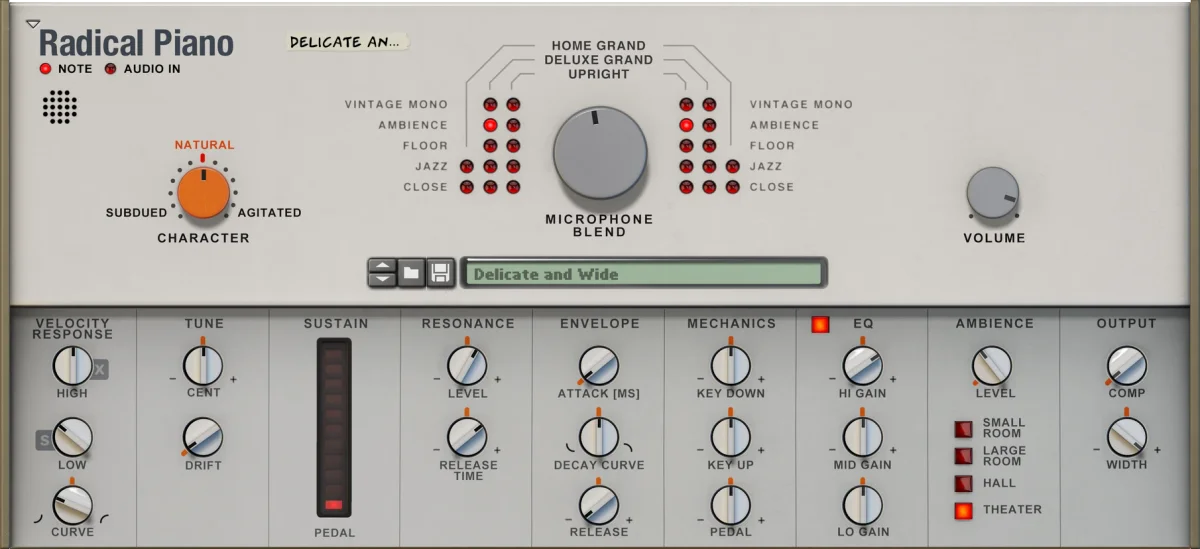Click the Note indicator LED
Image resolution: width=1200 pixels, height=549 pixels.
45,69
